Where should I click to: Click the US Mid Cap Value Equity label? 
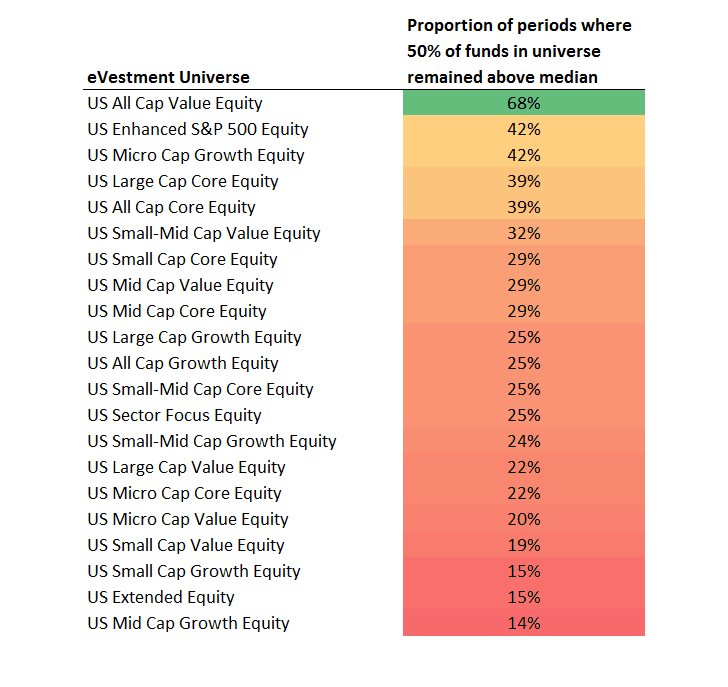coord(180,285)
